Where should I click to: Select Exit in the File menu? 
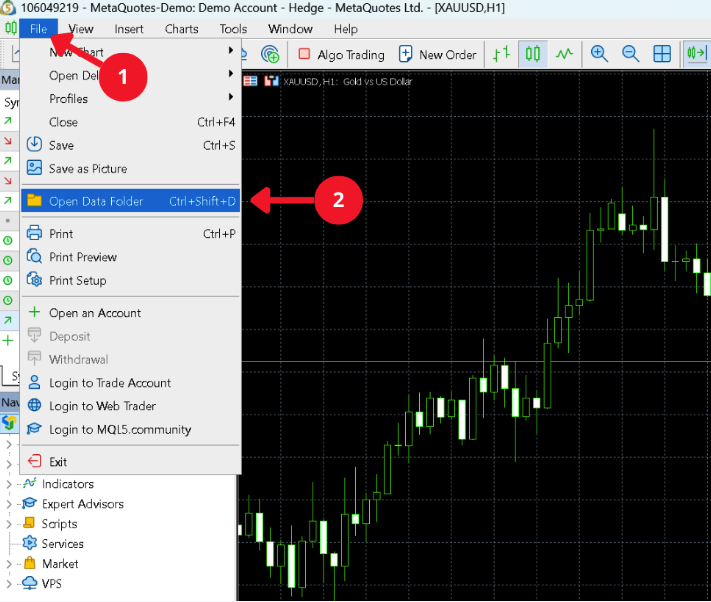point(58,462)
